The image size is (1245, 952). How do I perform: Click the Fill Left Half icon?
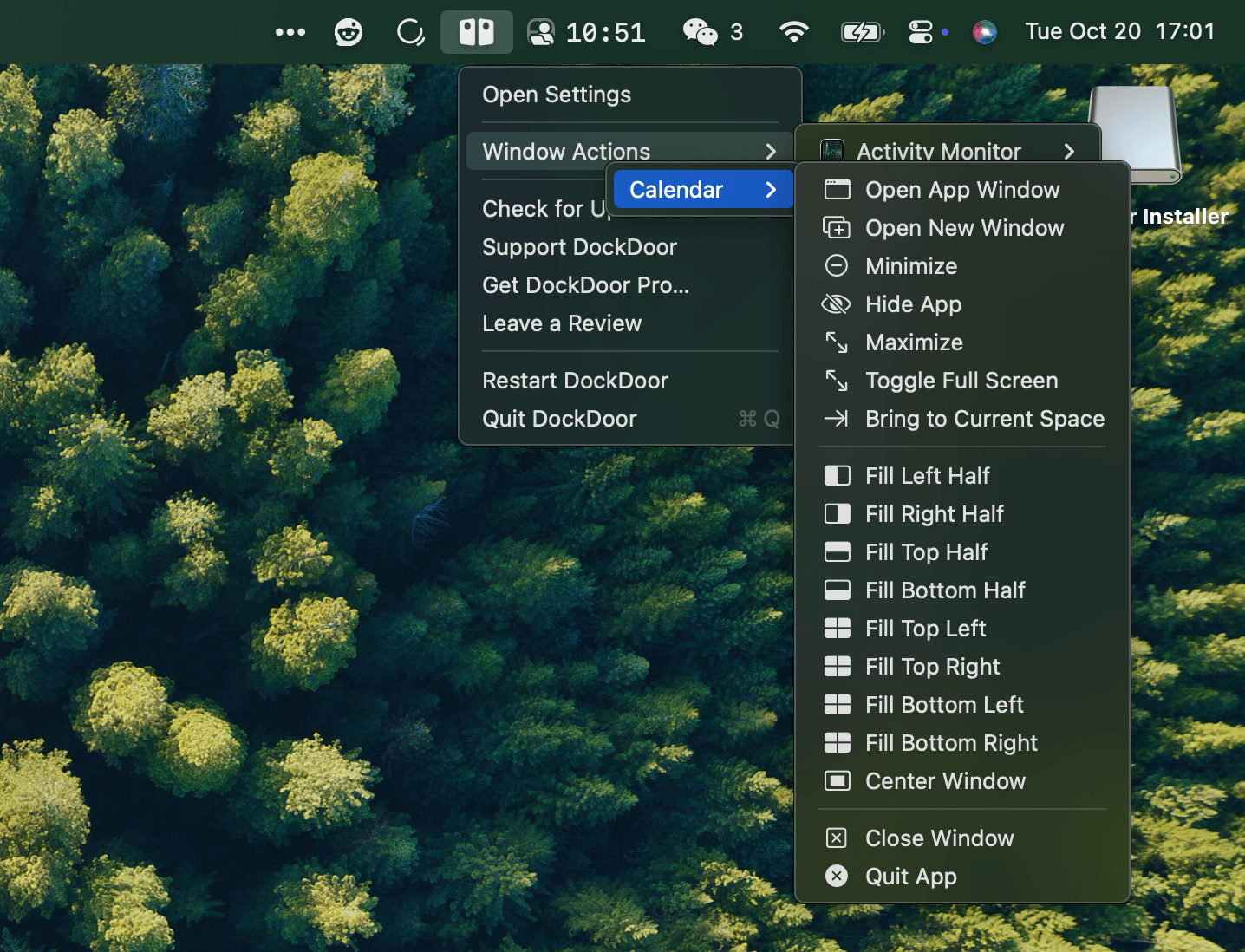pyautogui.click(x=837, y=476)
